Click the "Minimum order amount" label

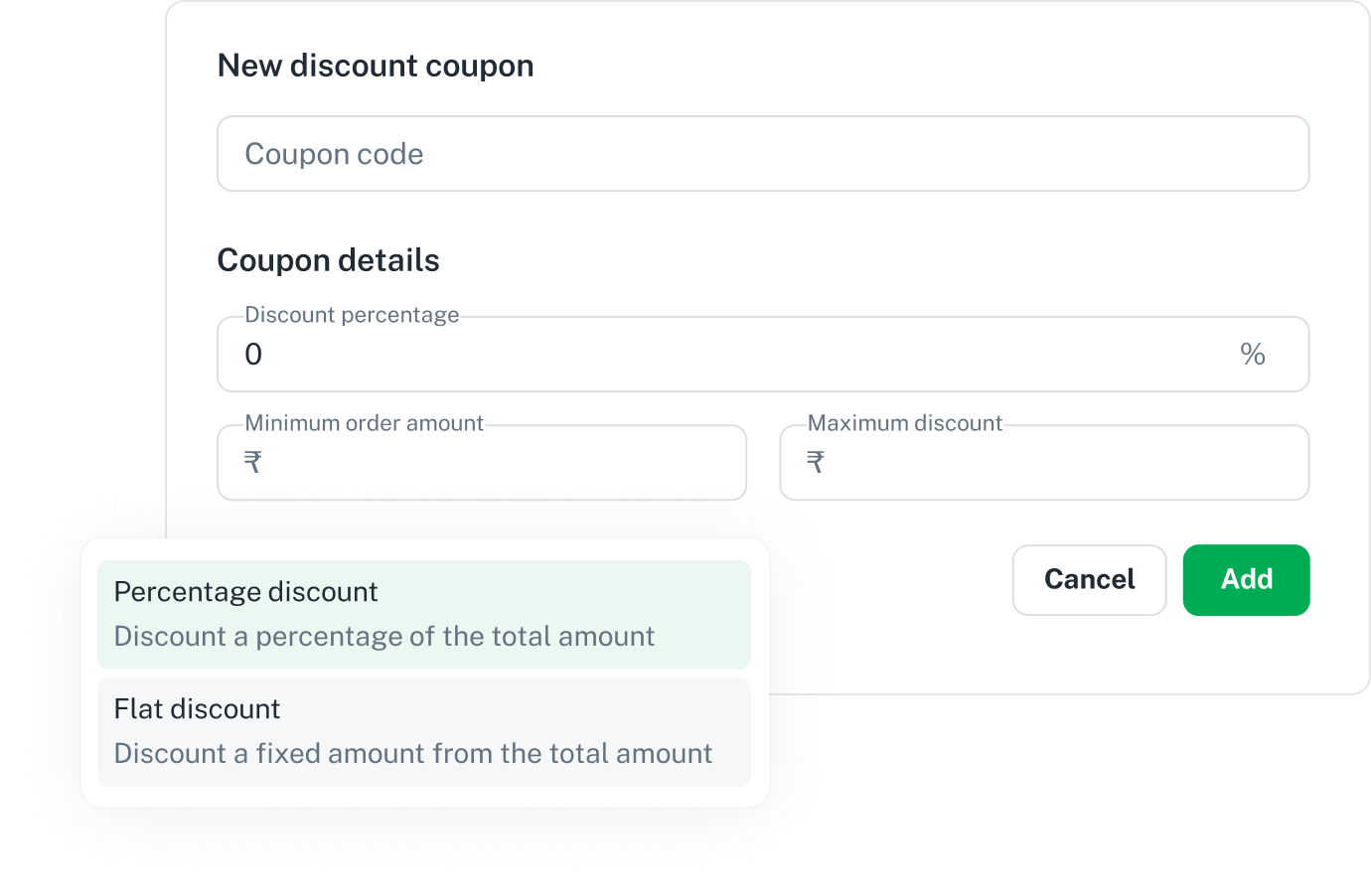[x=364, y=423]
